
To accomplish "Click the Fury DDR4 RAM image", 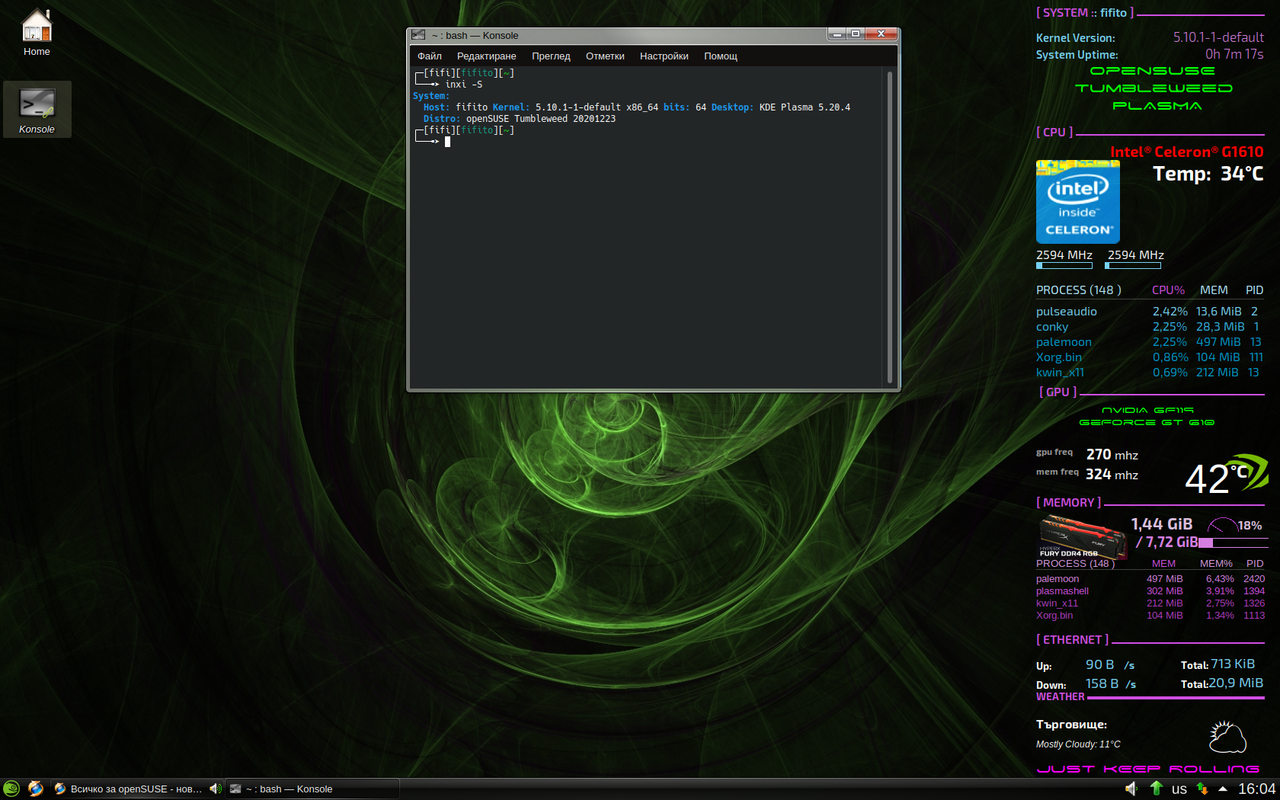I will pyautogui.click(x=1083, y=536).
